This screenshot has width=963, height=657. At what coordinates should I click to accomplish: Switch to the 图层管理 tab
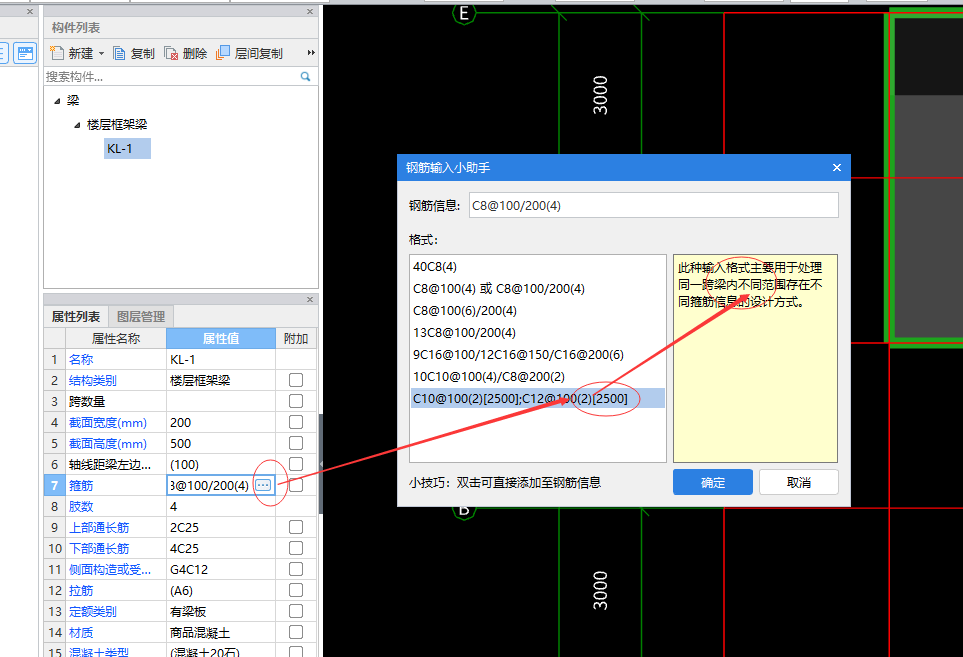coord(141,317)
